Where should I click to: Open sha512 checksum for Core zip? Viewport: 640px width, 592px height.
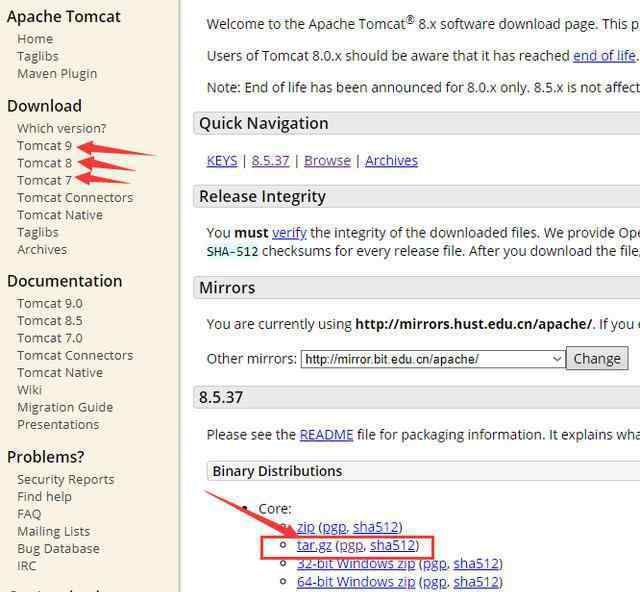(375, 527)
